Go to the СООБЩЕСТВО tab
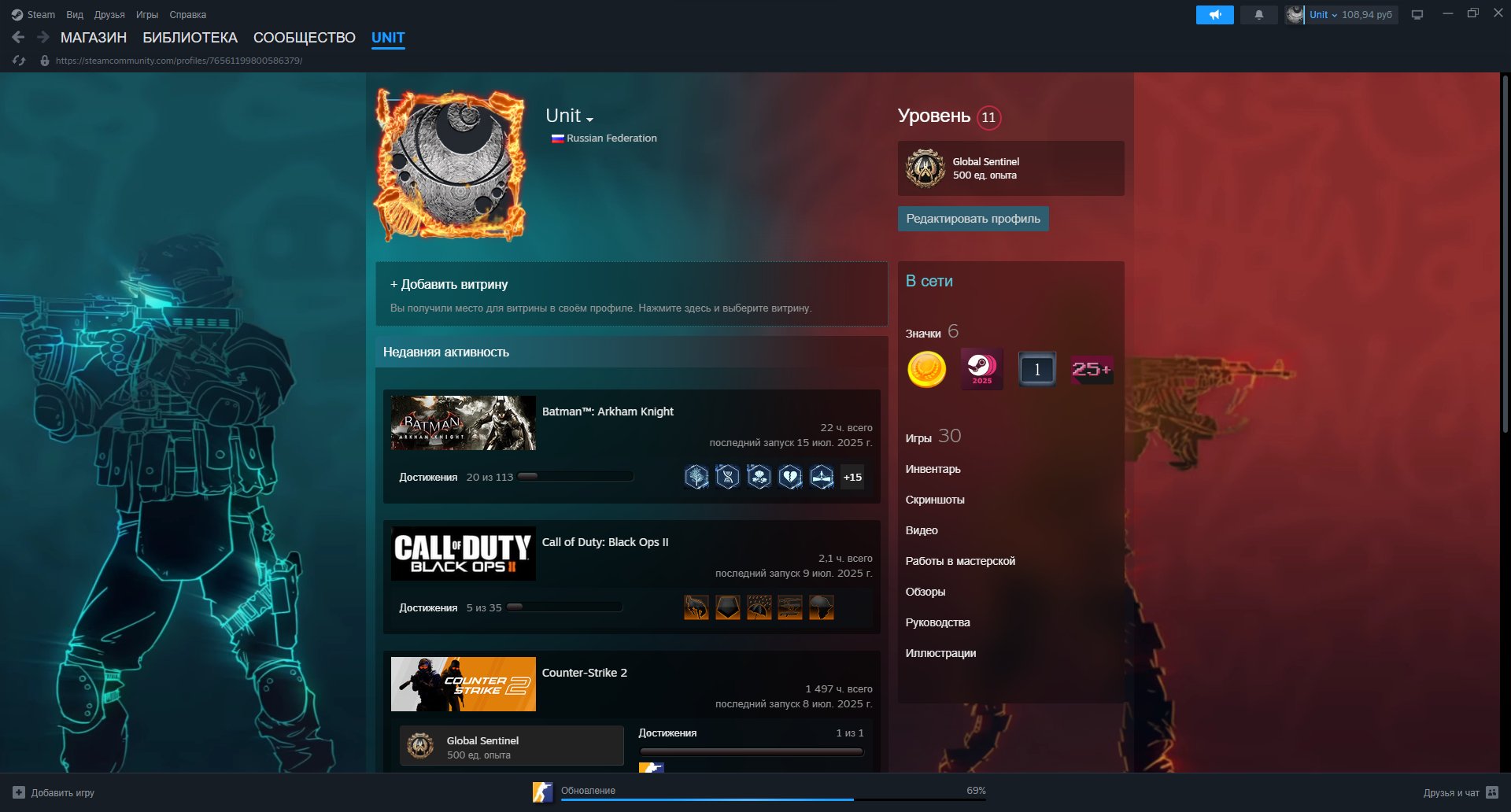Screen dimensions: 1511x812 pyautogui.click(x=305, y=38)
